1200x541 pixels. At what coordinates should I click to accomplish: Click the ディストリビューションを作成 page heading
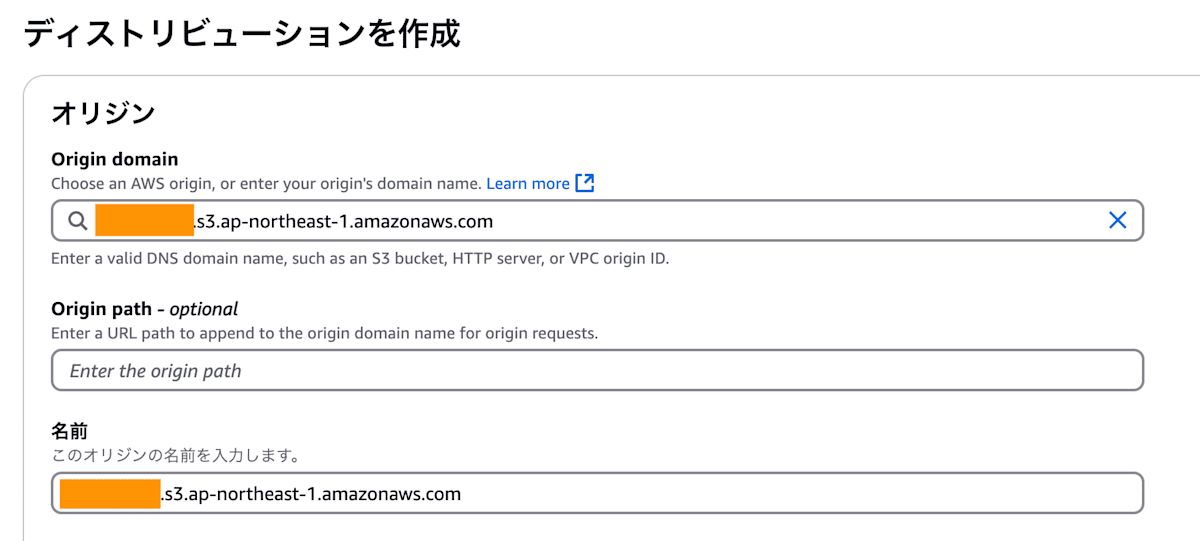(241, 33)
